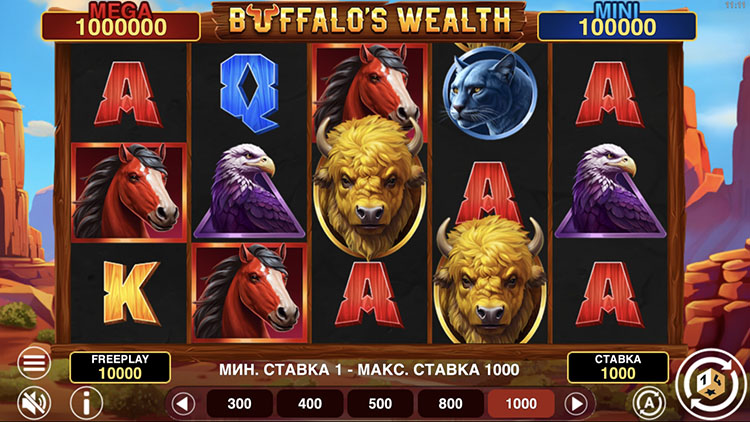This screenshot has width=750, height=422.
Task: Enable autoplay with the A button
Action: coord(649,403)
